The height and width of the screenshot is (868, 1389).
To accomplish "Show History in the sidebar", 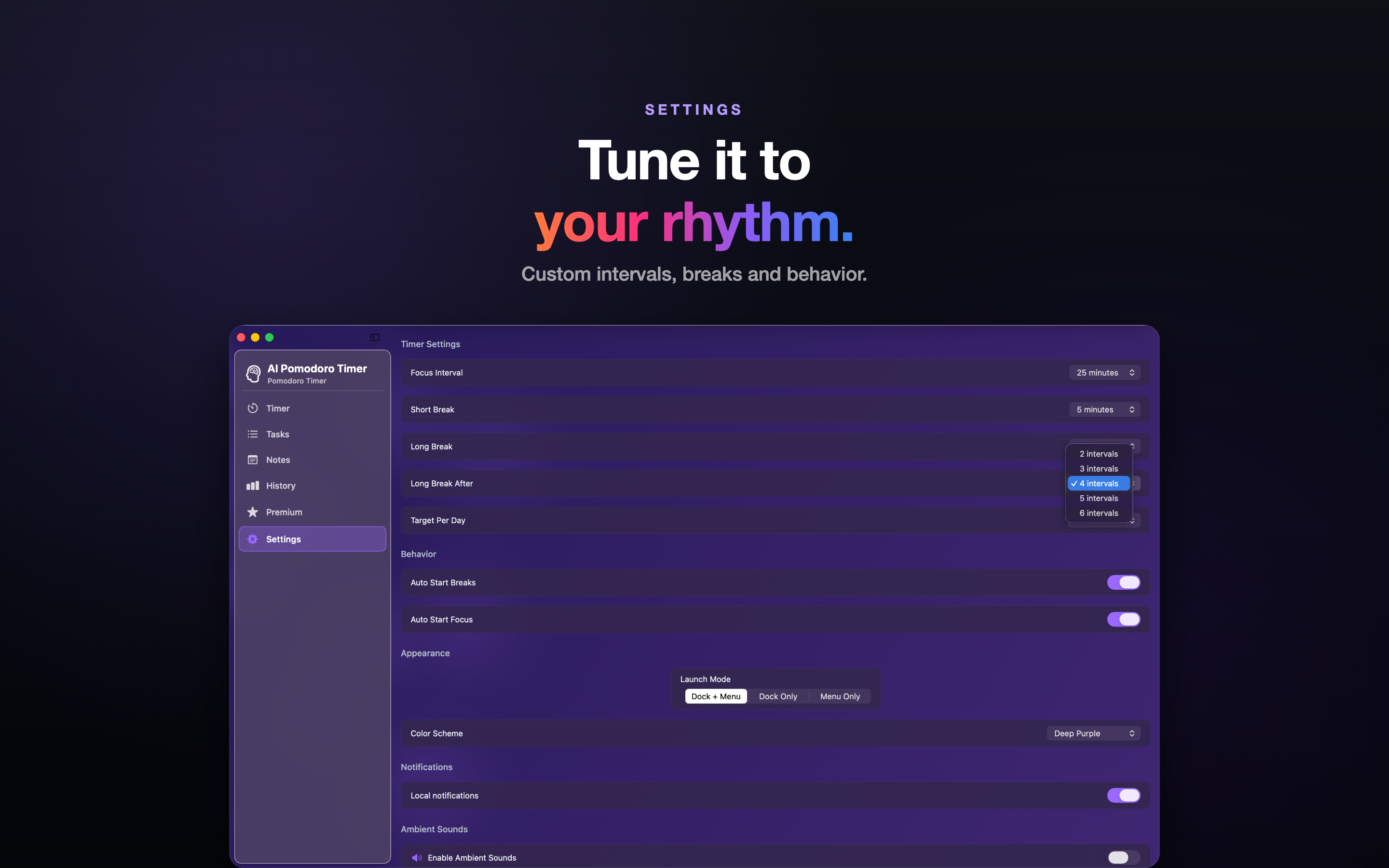I will coord(312,486).
